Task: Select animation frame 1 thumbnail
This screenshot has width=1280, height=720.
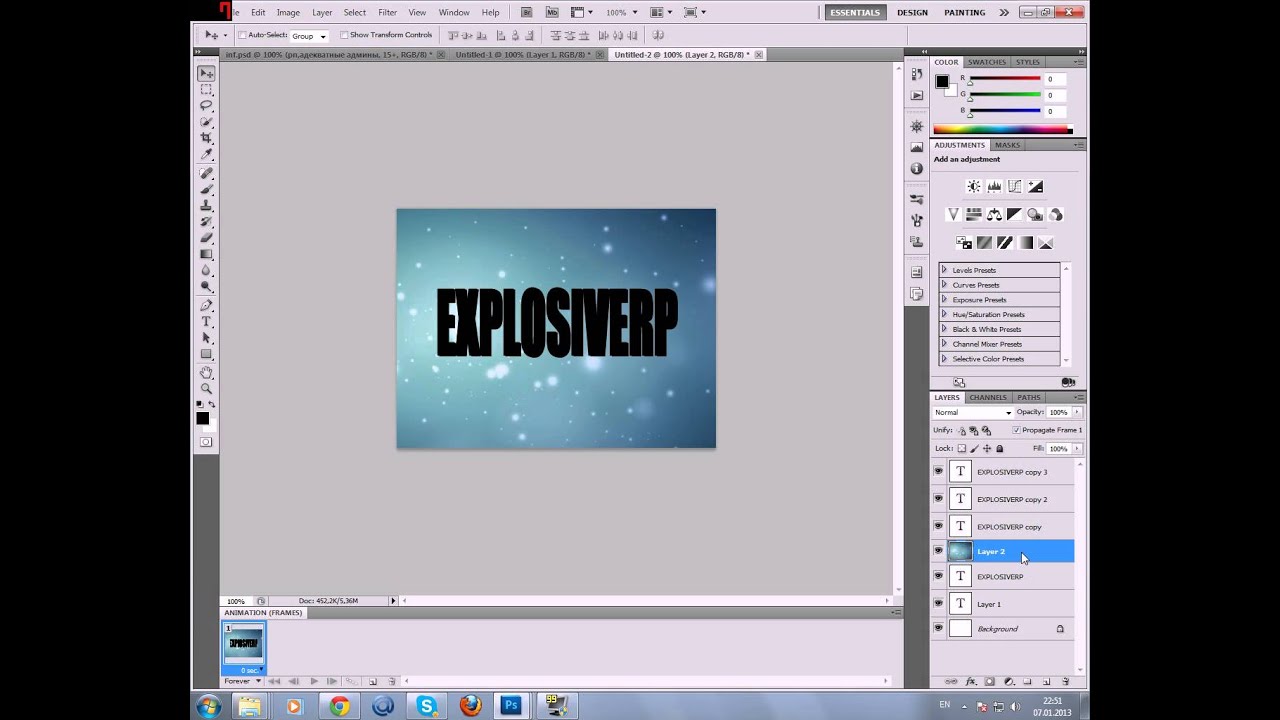Action: tap(244, 646)
